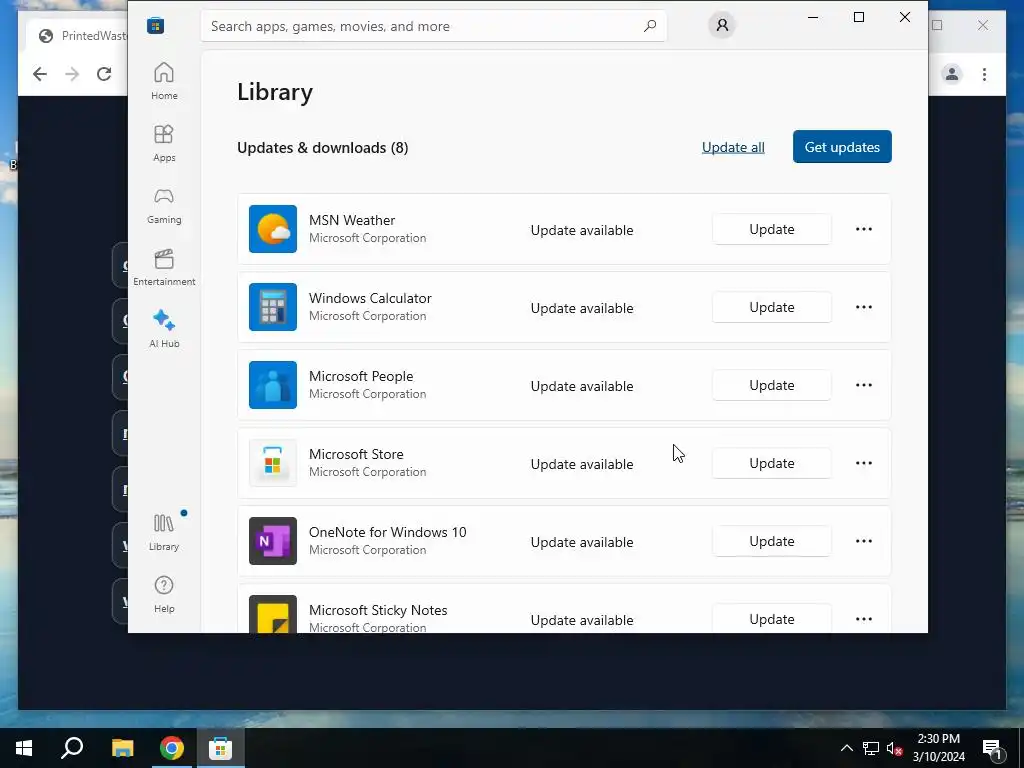
Task: Open more options for Windows Calculator
Action: (864, 307)
